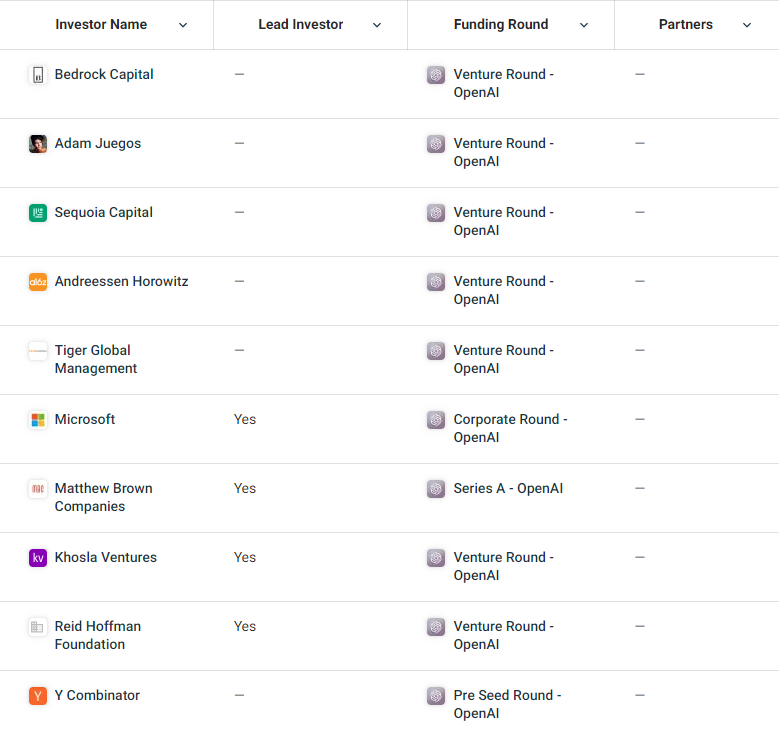Click the purple Khosla Ventures kv icon
The height and width of the screenshot is (738, 779).
[x=38, y=558]
